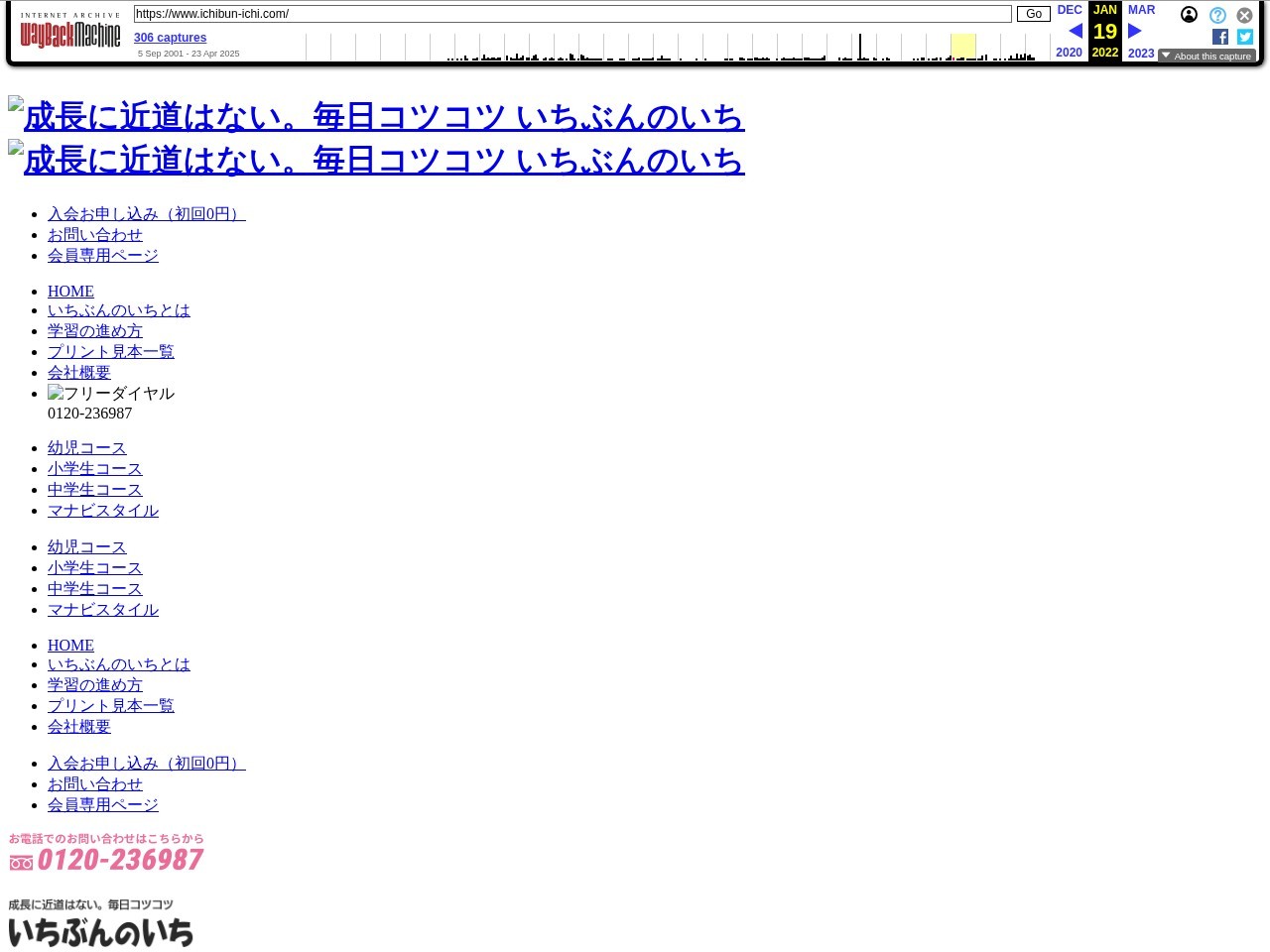Share capture on Twitter

1245,37
